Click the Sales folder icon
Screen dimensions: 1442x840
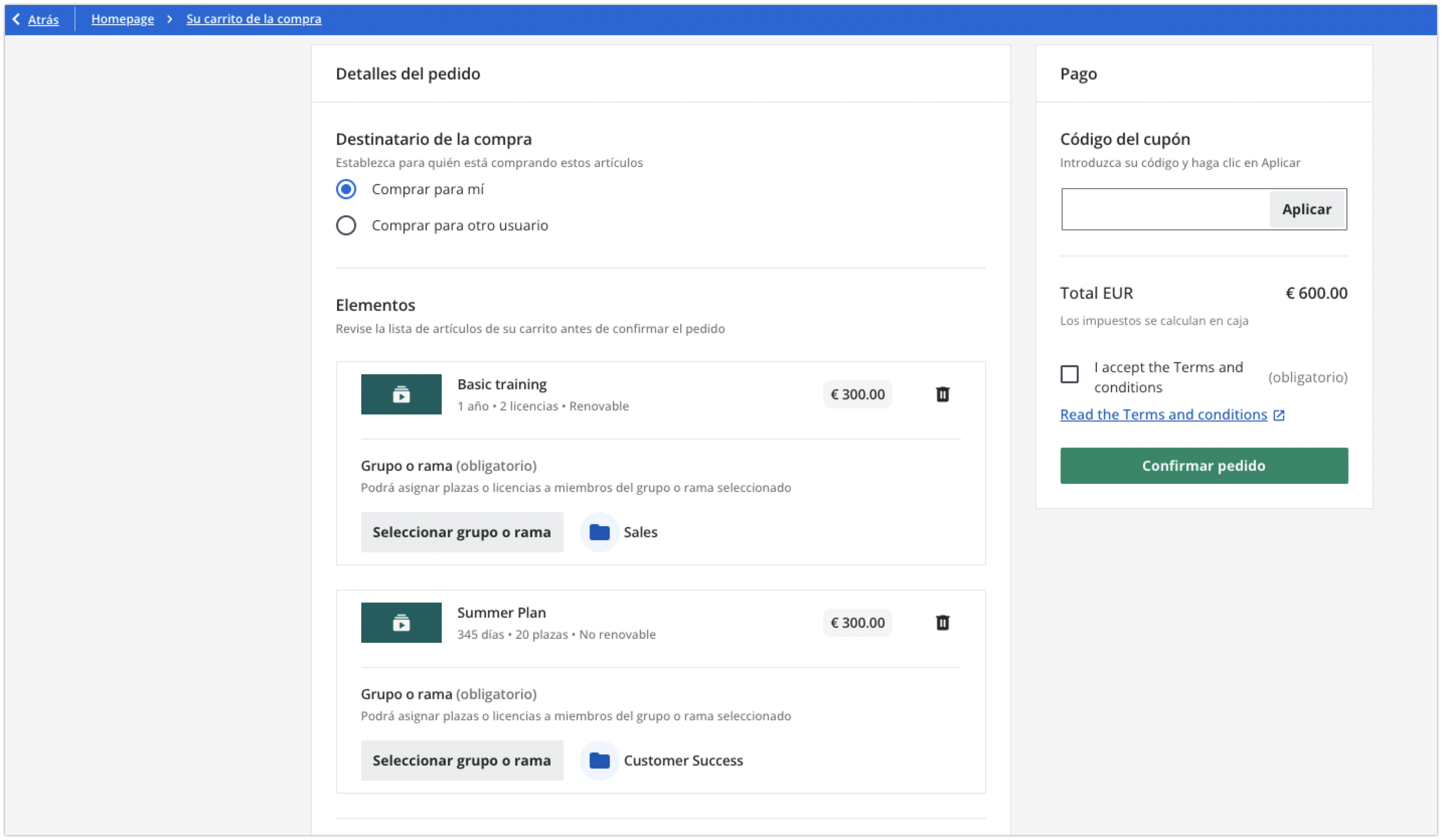(x=599, y=532)
